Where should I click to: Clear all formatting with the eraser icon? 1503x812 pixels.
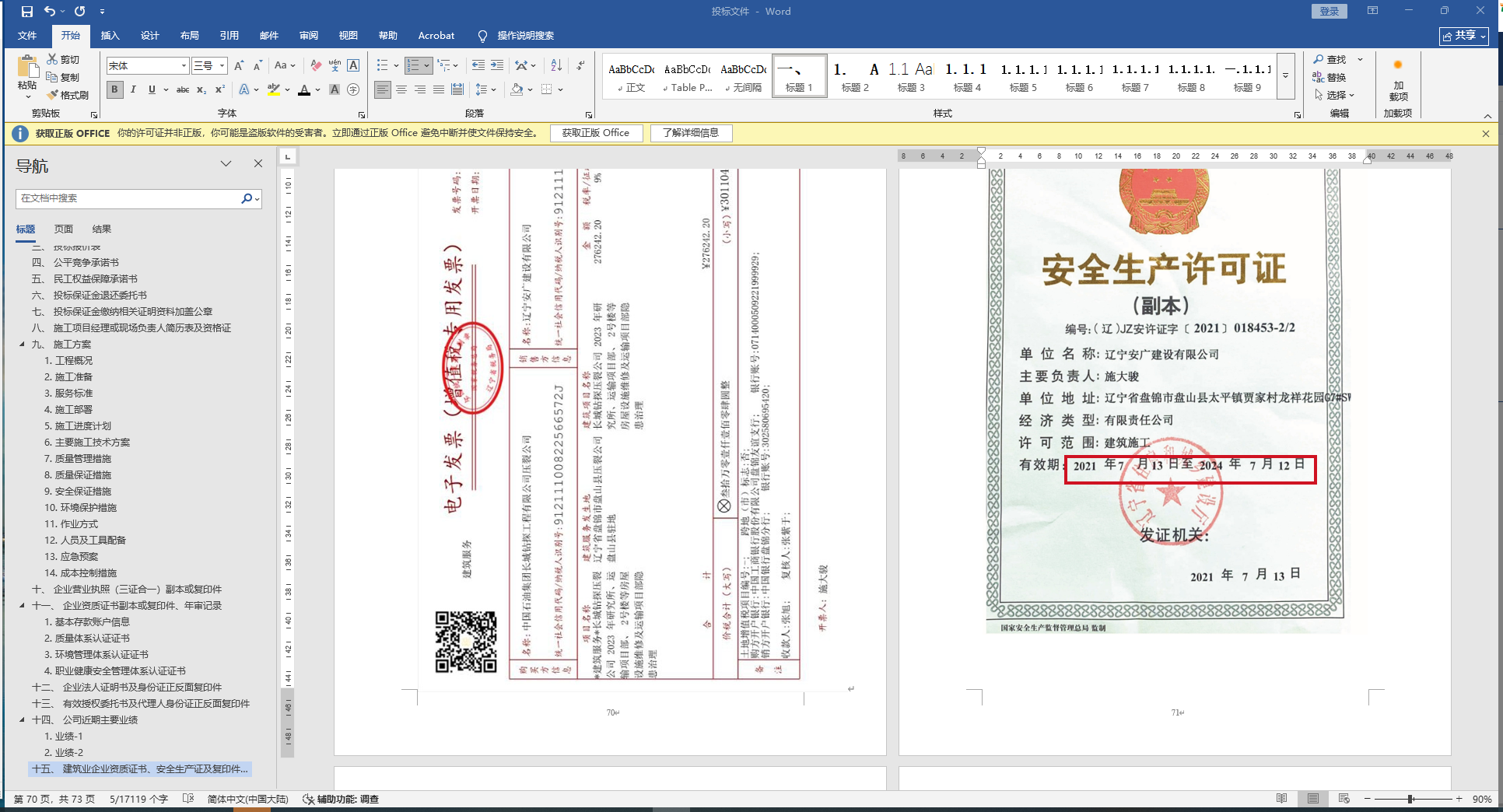point(316,66)
